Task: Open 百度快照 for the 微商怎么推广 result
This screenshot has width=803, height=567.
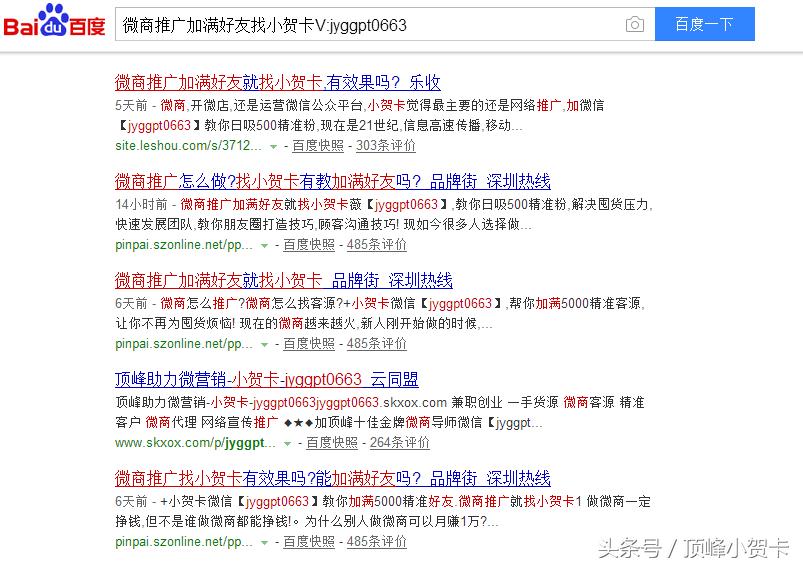Action: point(309,343)
